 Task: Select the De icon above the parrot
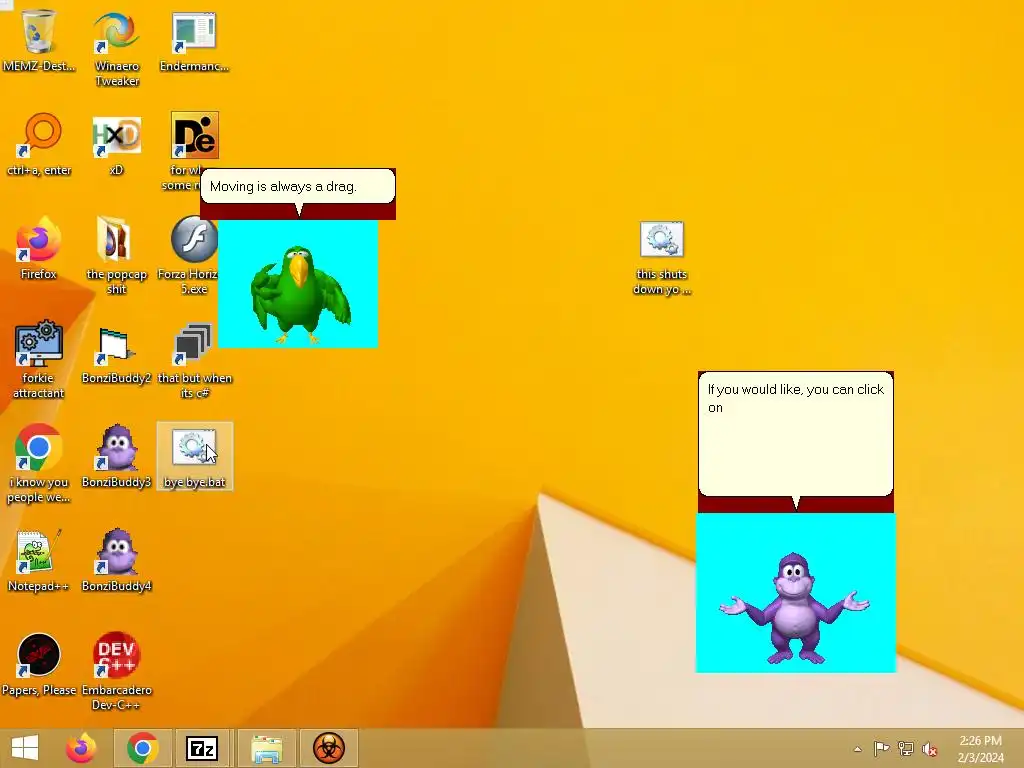click(x=195, y=135)
